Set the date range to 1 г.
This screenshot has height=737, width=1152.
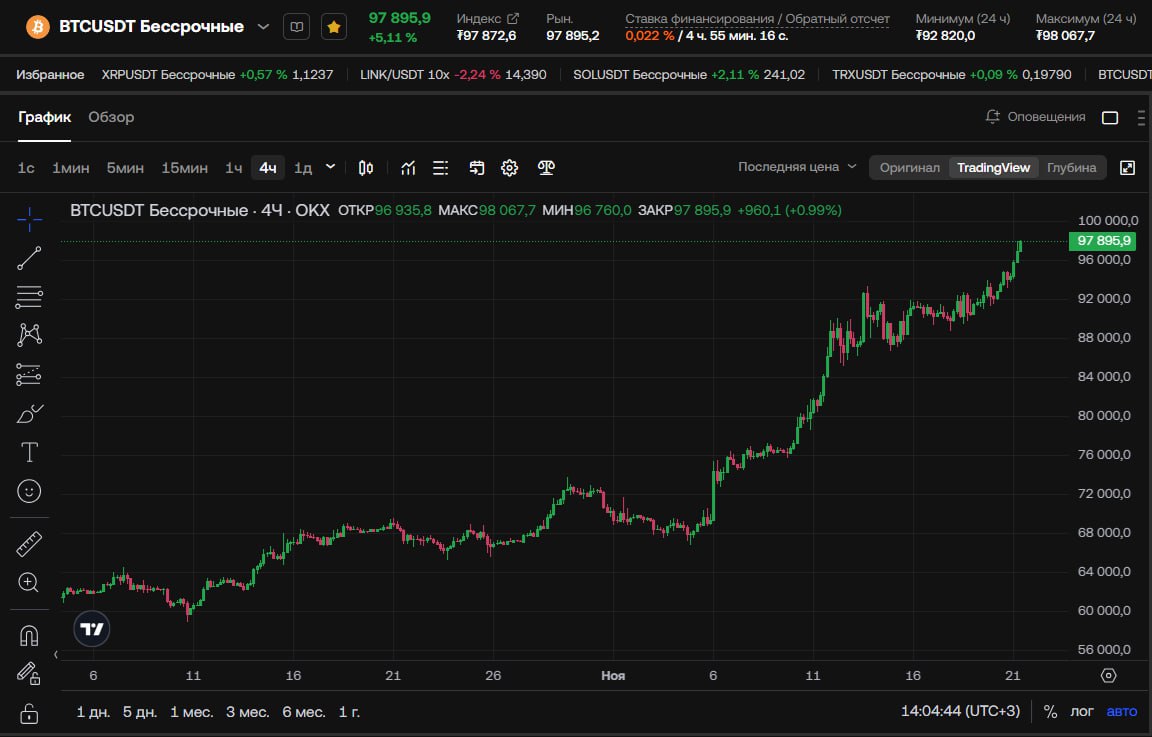[349, 712]
